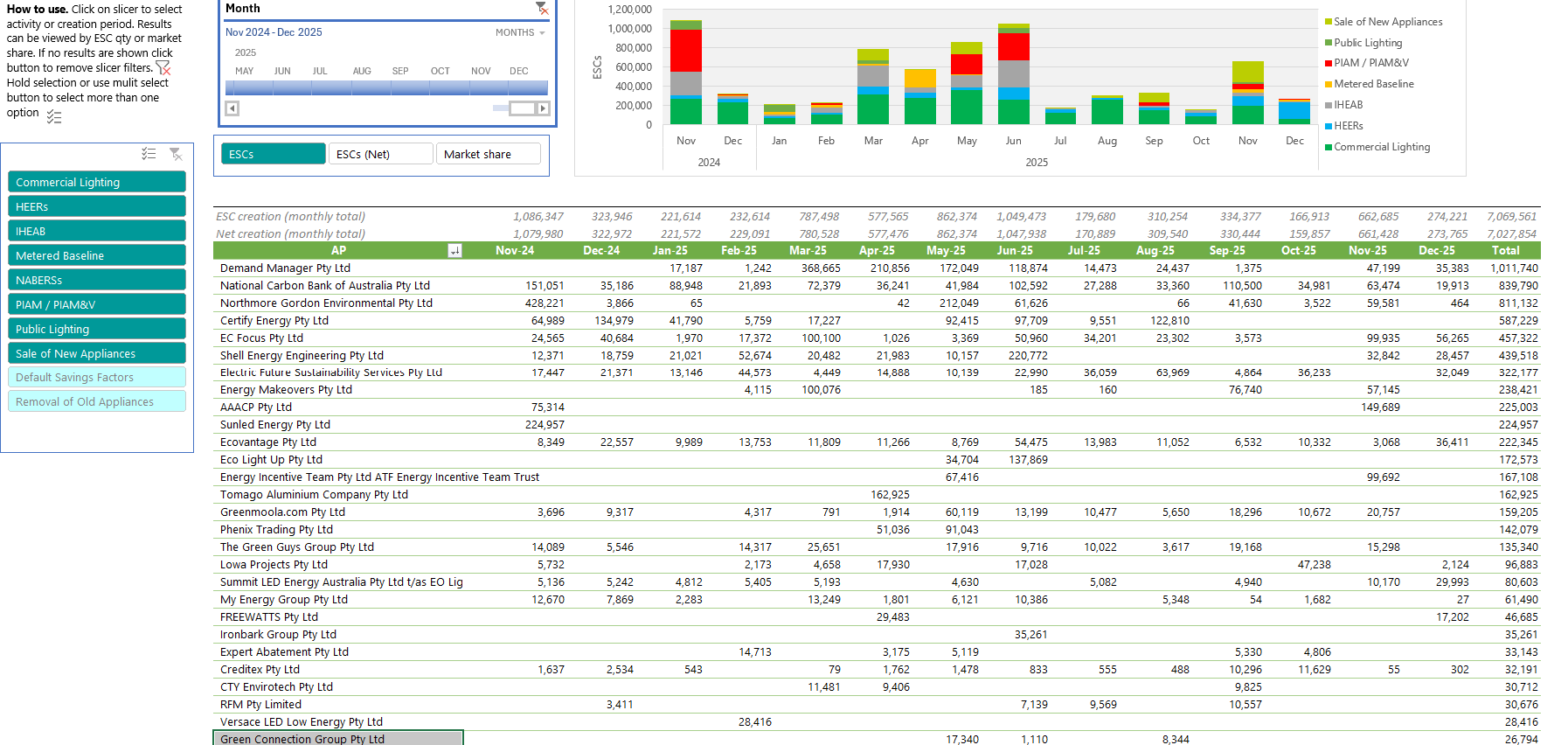This screenshot has height=745, width=1568.
Task: Toggle the Sale of New Appliances slicer item
Action: tap(97, 353)
